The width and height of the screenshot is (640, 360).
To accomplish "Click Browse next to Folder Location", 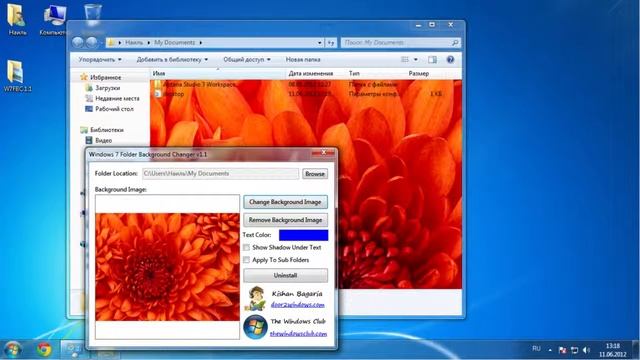I will (315, 174).
